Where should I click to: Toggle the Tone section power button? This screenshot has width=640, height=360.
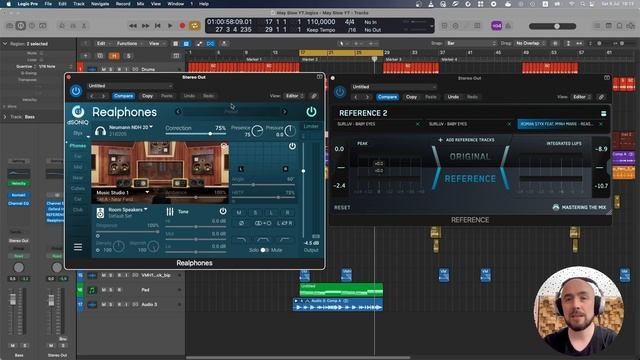coord(223,211)
